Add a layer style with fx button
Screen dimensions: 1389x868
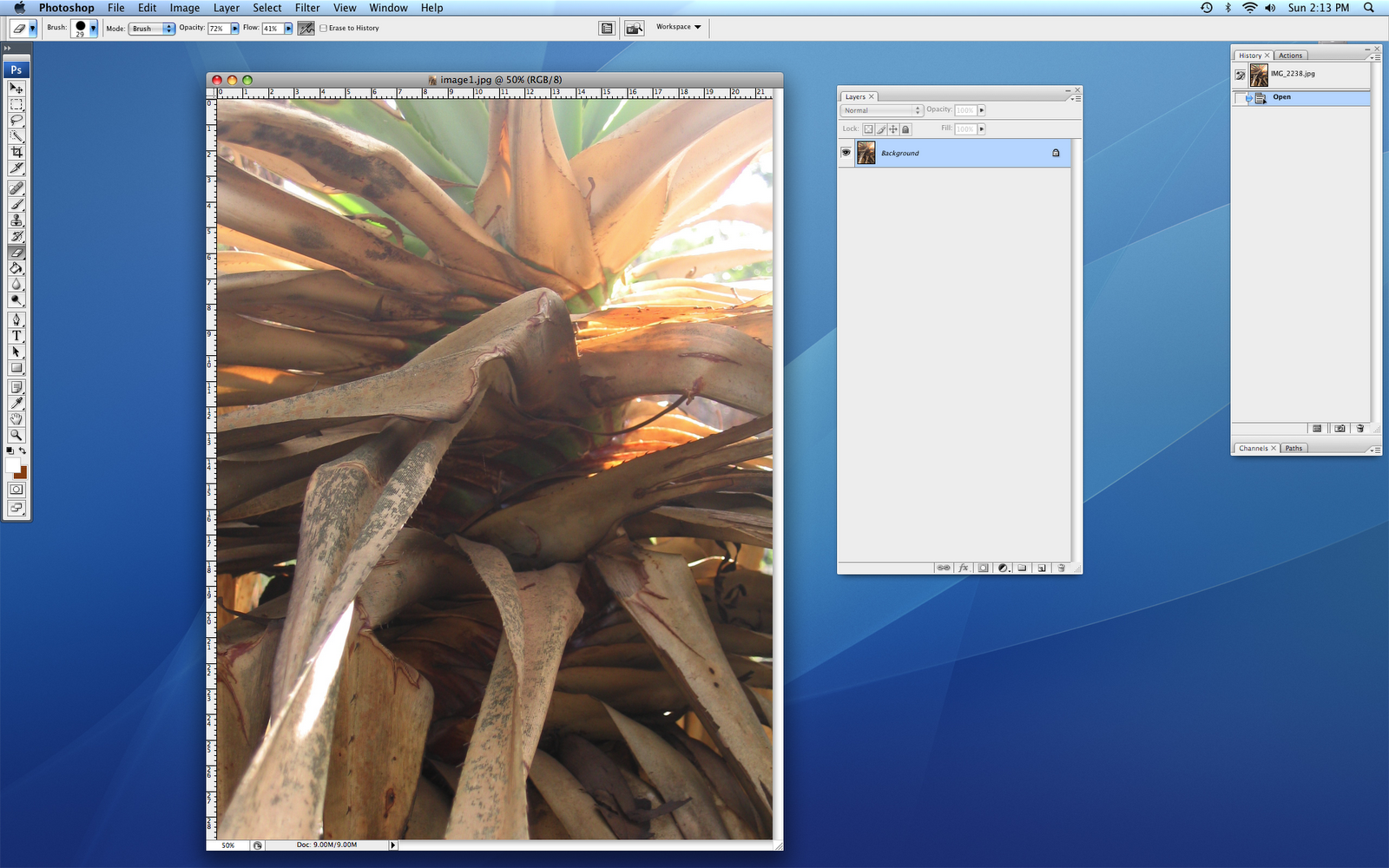pyautogui.click(x=964, y=568)
